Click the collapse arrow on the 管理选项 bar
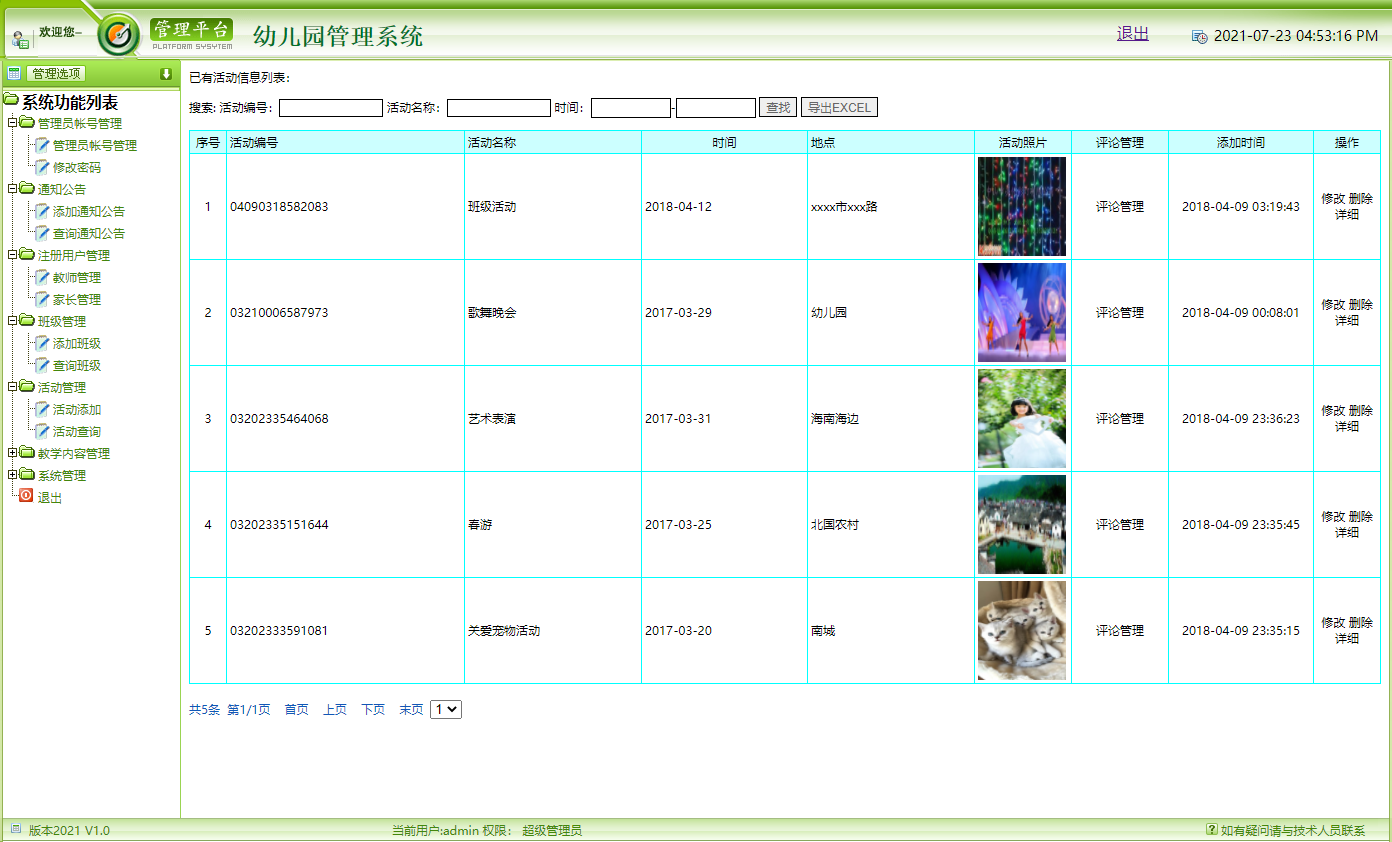The image size is (1392, 842). click(x=167, y=72)
